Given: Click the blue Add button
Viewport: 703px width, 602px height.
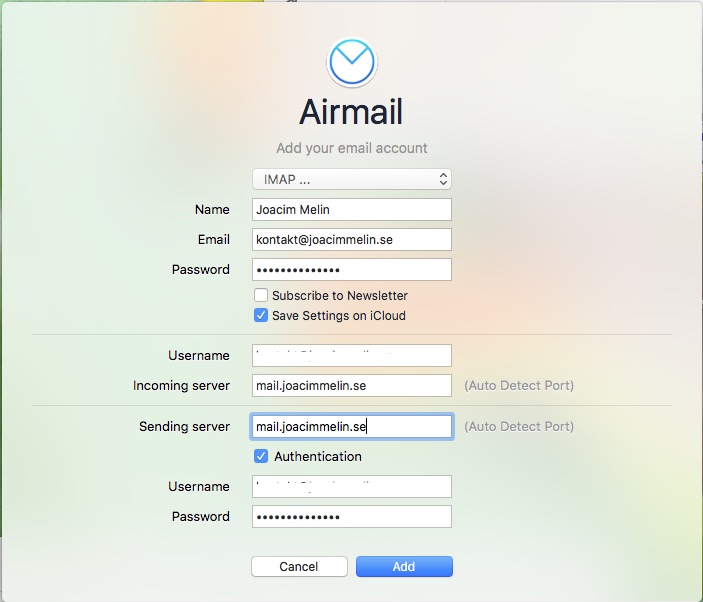Looking at the screenshot, I should (x=404, y=567).
